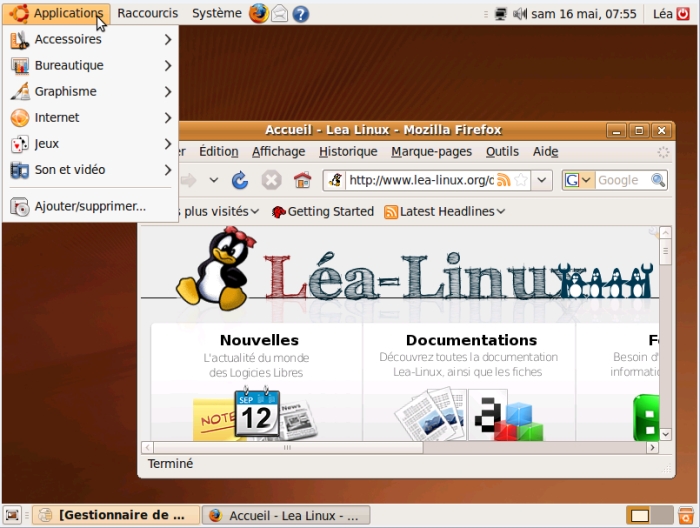Viewport: 700px width, 528px height.
Task: Click in the Google search field
Action: (x=622, y=180)
